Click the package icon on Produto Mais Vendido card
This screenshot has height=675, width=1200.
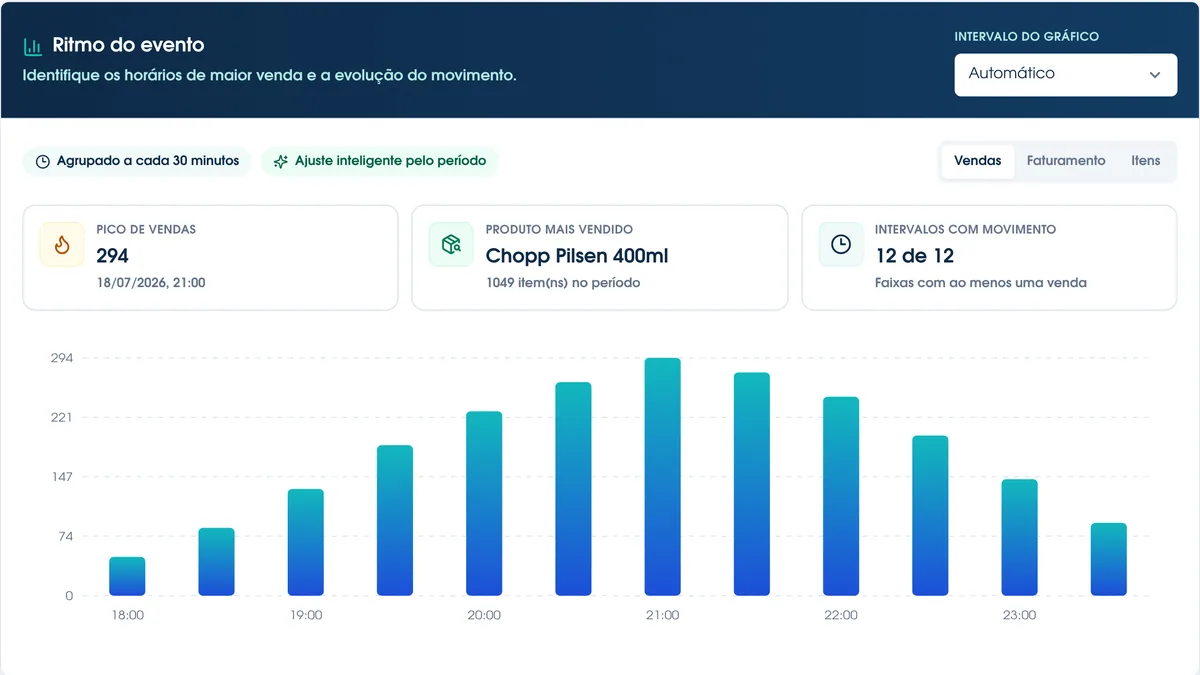coord(451,245)
